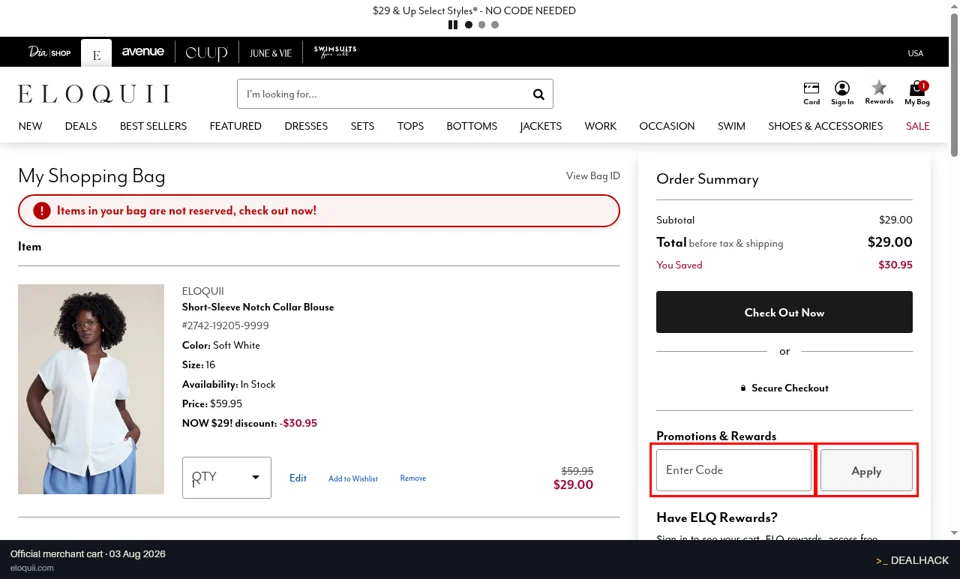Click the View Bag ID link
Screen dimensions: 960x579
click(x=593, y=176)
